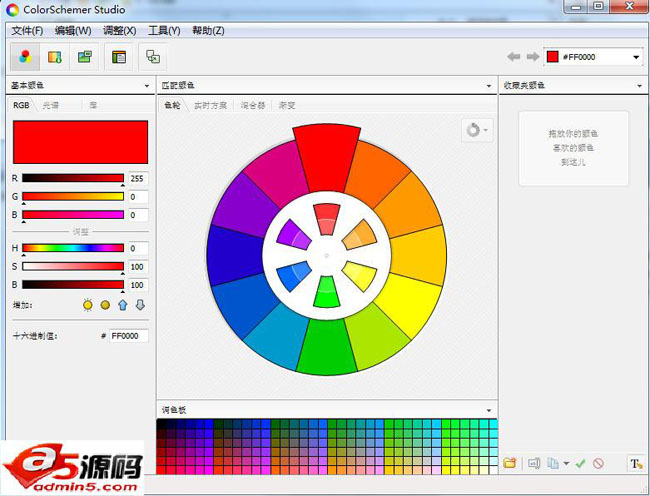Open the 编辑(W) menu
Viewport: 650px width, 496px height.
(x=73, y=31)
